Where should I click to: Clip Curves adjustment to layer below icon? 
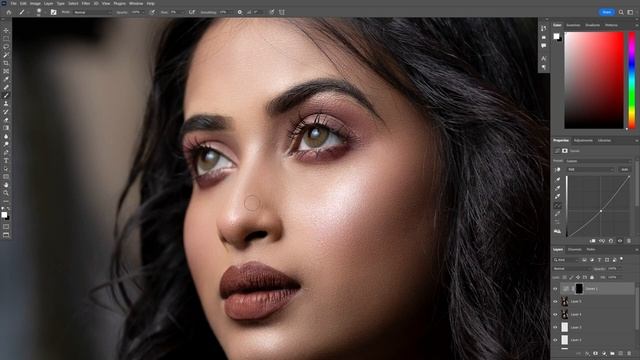[x=593, y=241]
